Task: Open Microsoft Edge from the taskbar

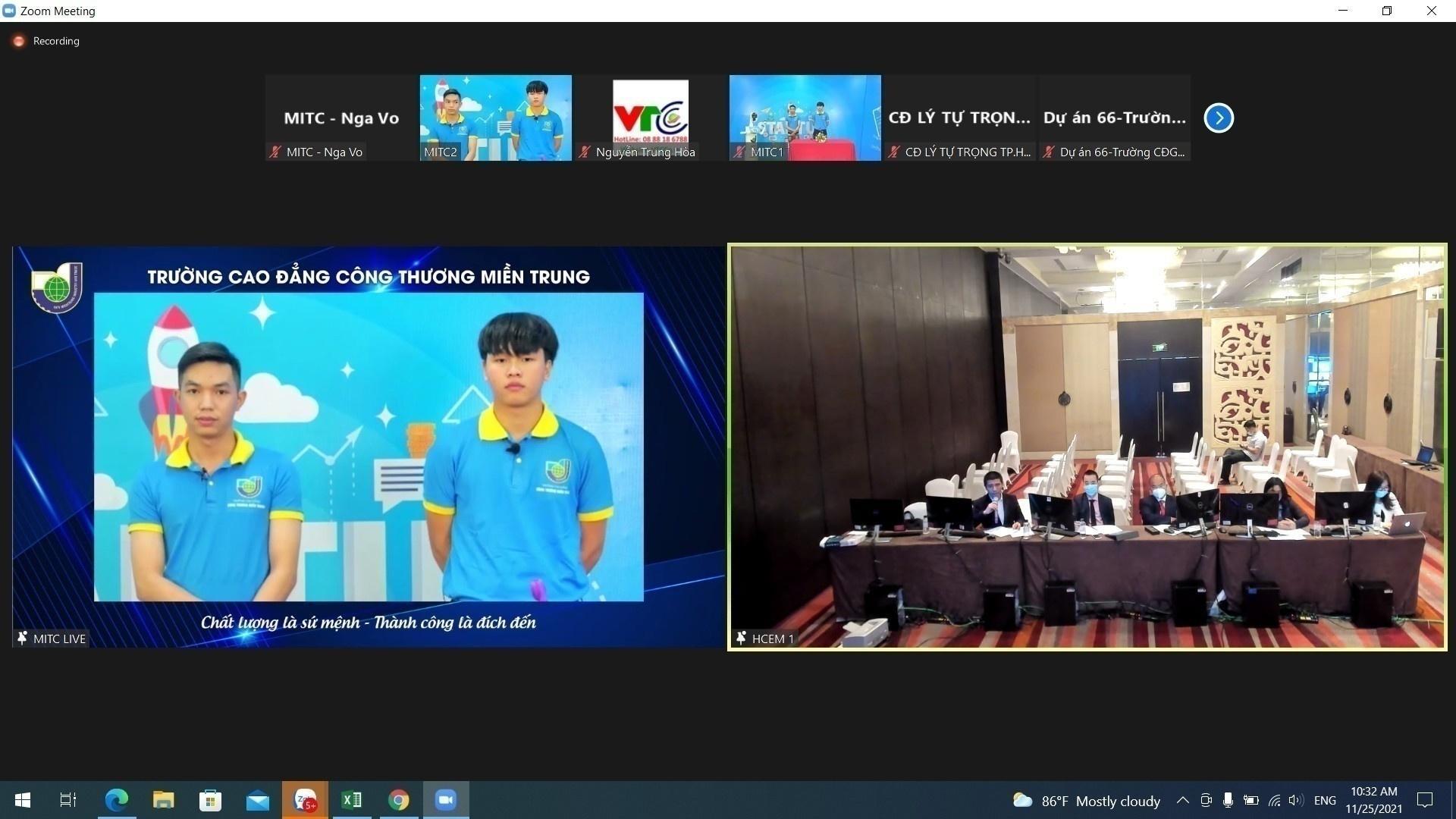Action: tap(116, 800)
